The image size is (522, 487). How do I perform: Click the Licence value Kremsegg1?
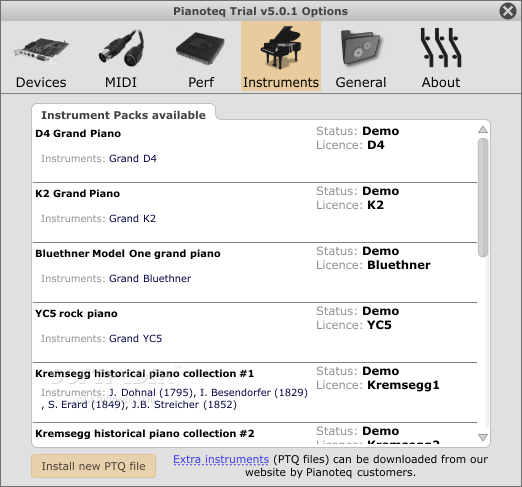pos(403,385)
